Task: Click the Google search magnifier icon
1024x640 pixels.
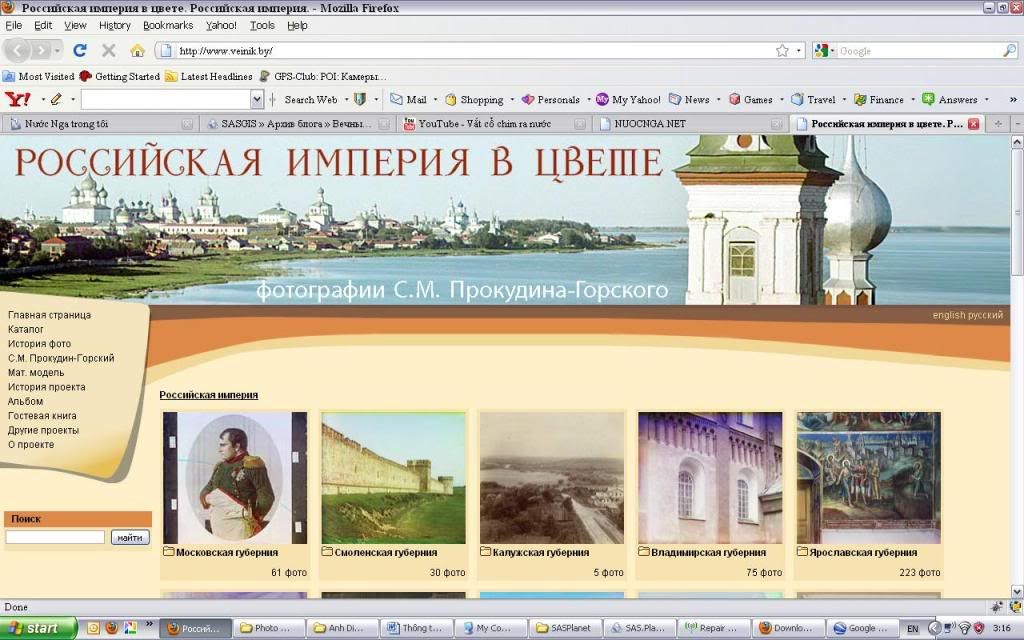Action: (x=1009, y=50)
